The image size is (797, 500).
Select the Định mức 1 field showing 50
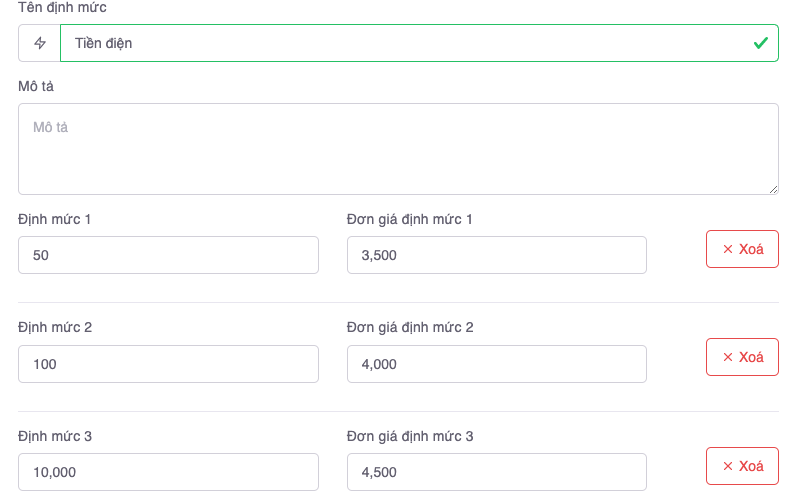168,255
